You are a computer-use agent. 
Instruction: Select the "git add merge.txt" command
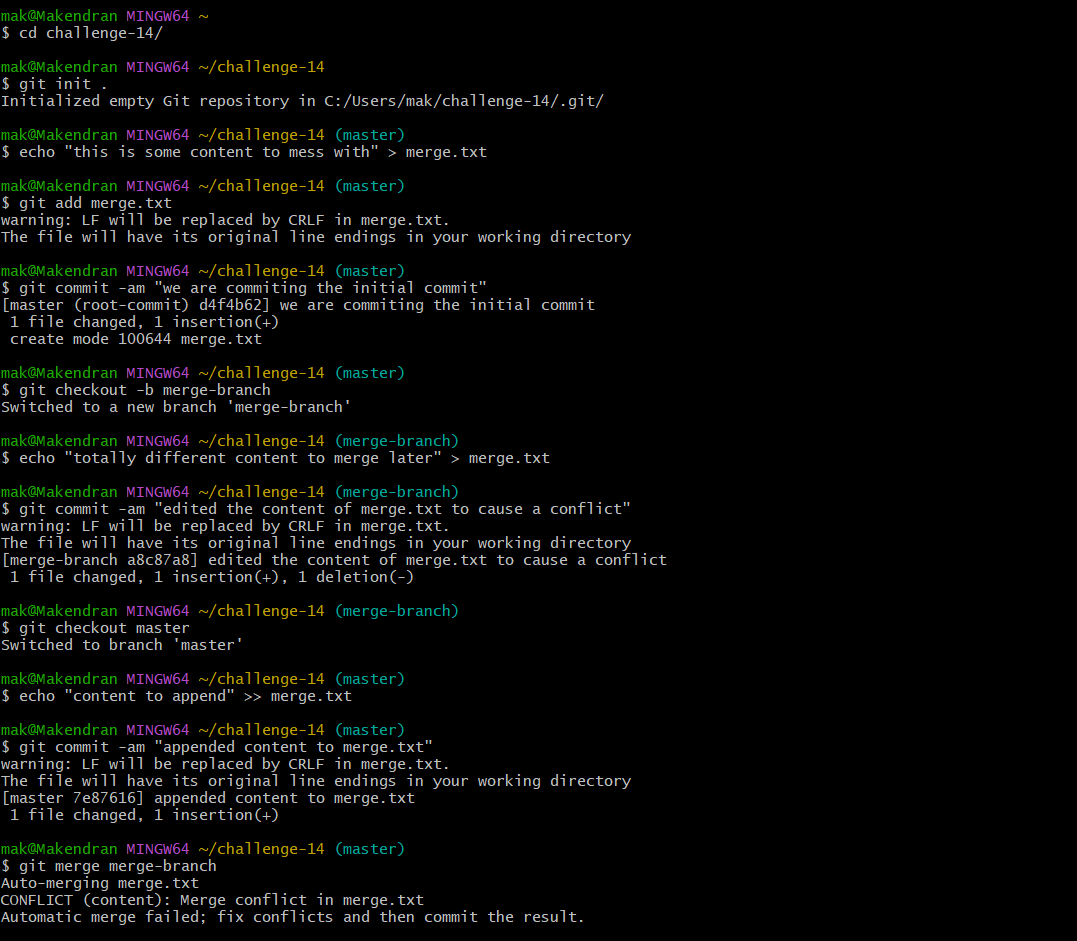pos(87,203)
